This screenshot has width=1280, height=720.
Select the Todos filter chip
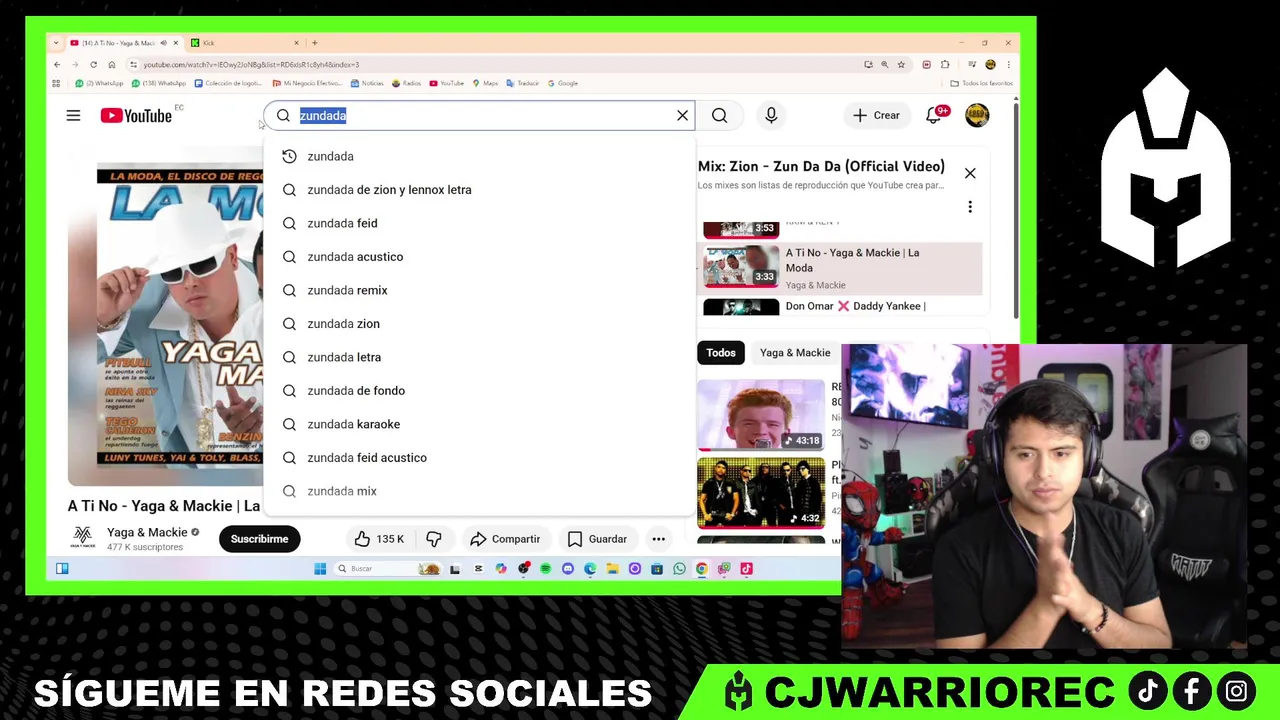721,353
